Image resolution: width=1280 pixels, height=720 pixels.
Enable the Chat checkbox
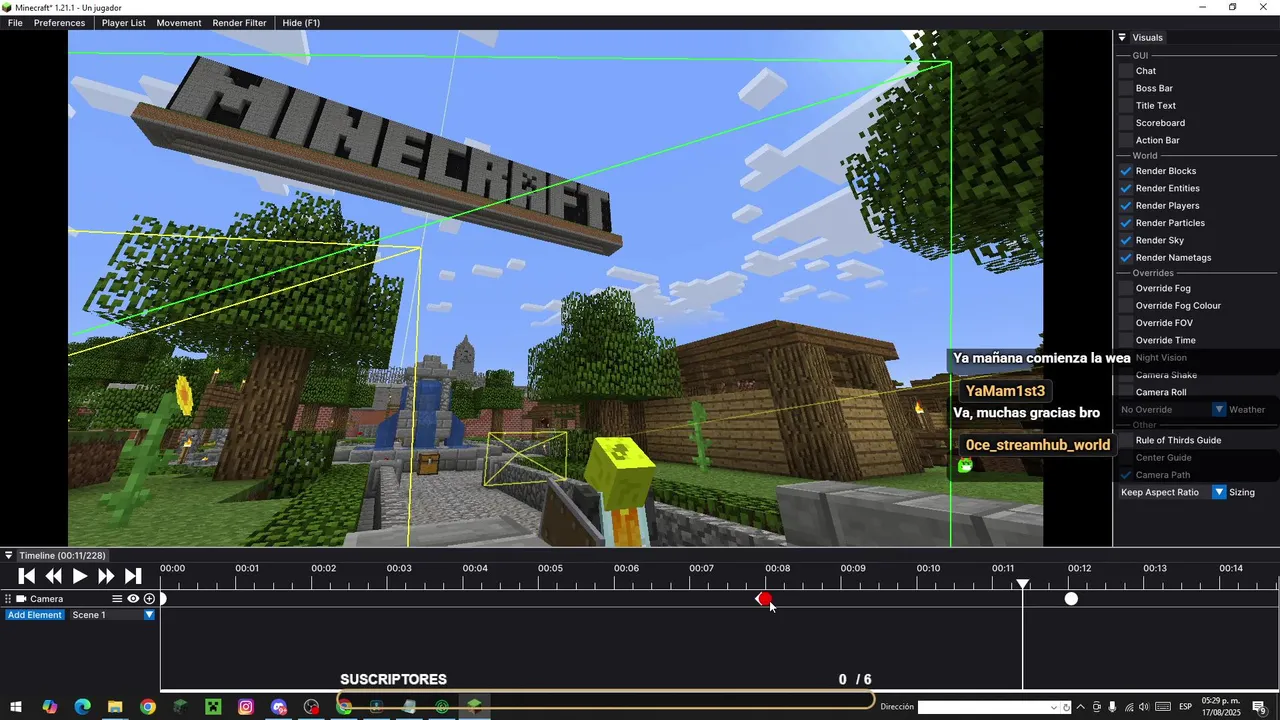(x=1126, y=71)
